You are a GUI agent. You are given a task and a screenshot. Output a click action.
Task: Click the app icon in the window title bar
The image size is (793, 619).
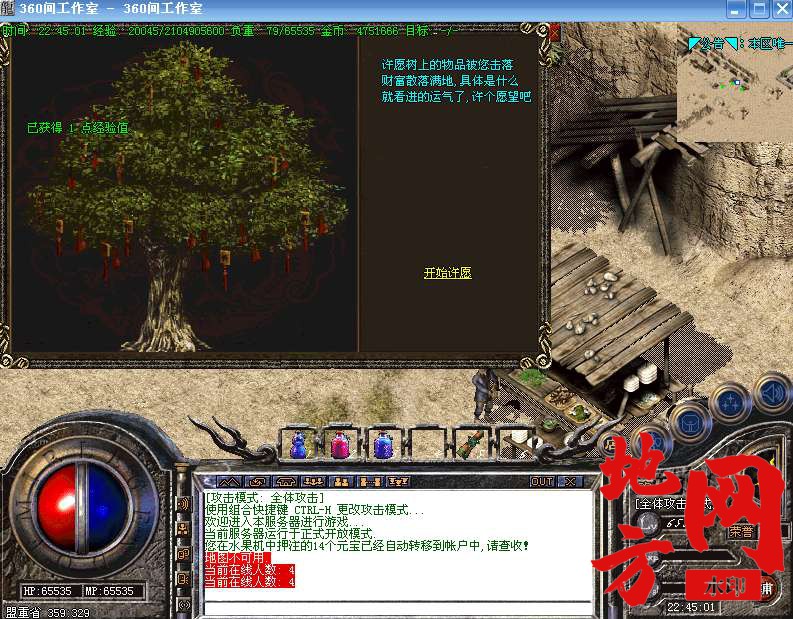coord(7,9)
